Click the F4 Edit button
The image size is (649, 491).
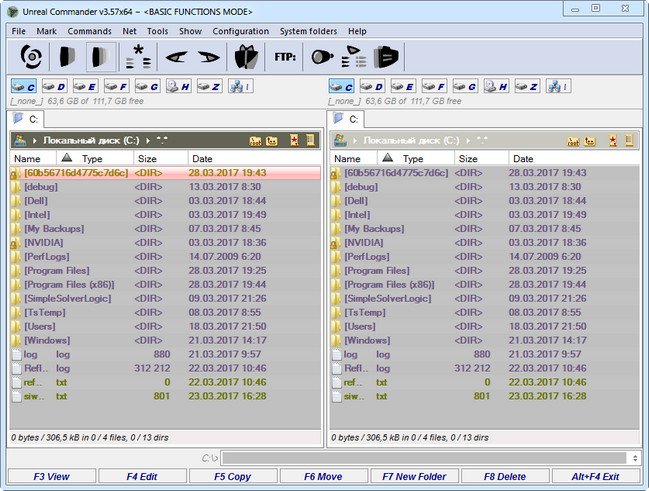coord(142,477)
